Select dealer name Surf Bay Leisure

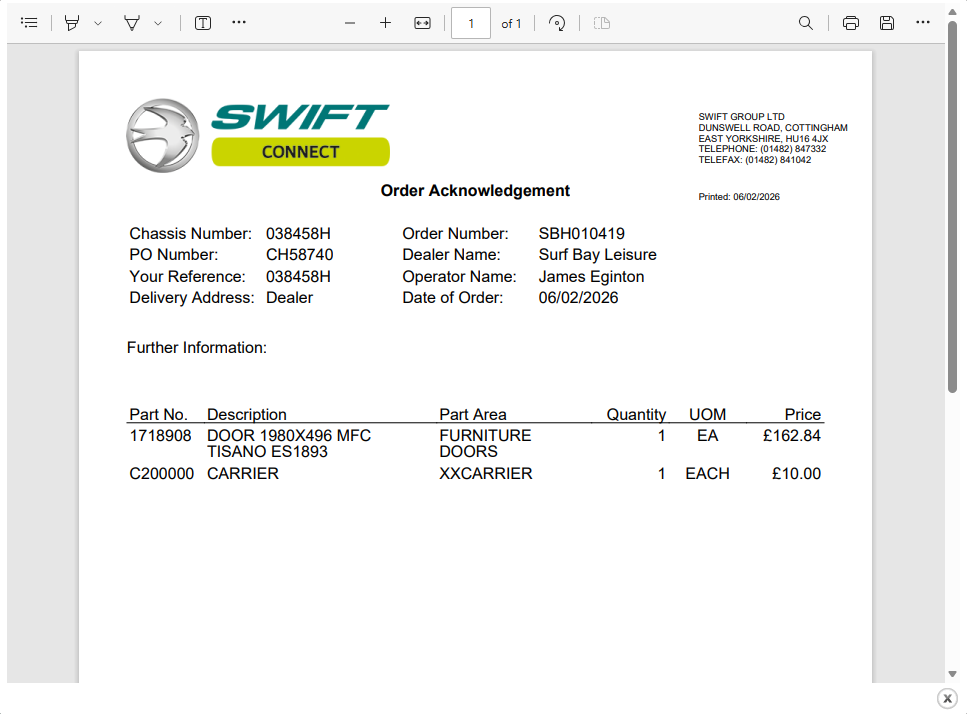[598, 255]
